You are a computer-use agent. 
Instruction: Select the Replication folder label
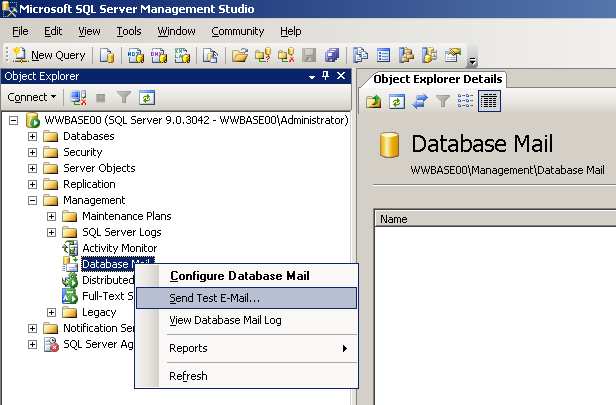(x=89, y=184)
